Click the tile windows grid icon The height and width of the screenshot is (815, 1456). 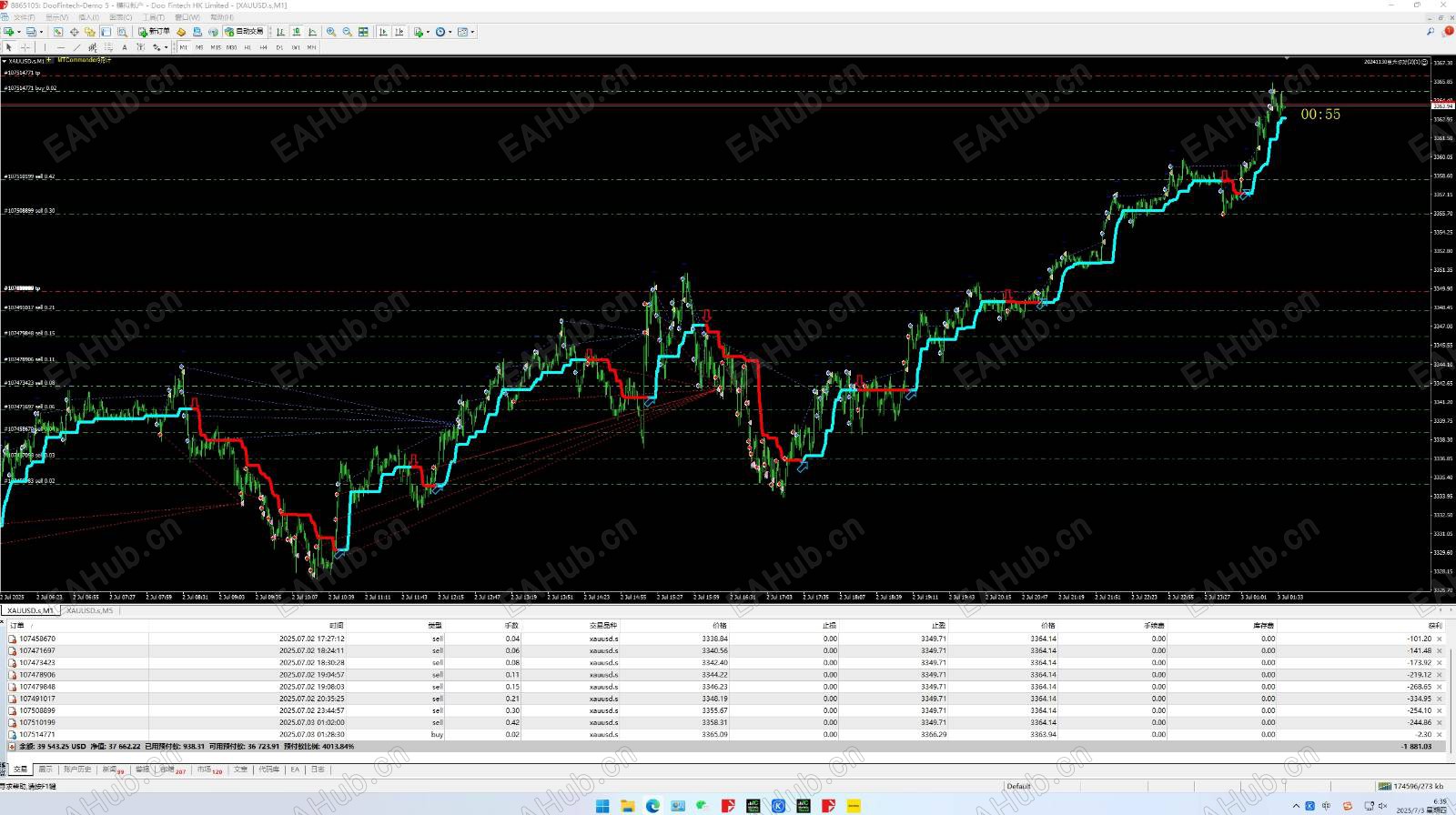coord(363,32)
